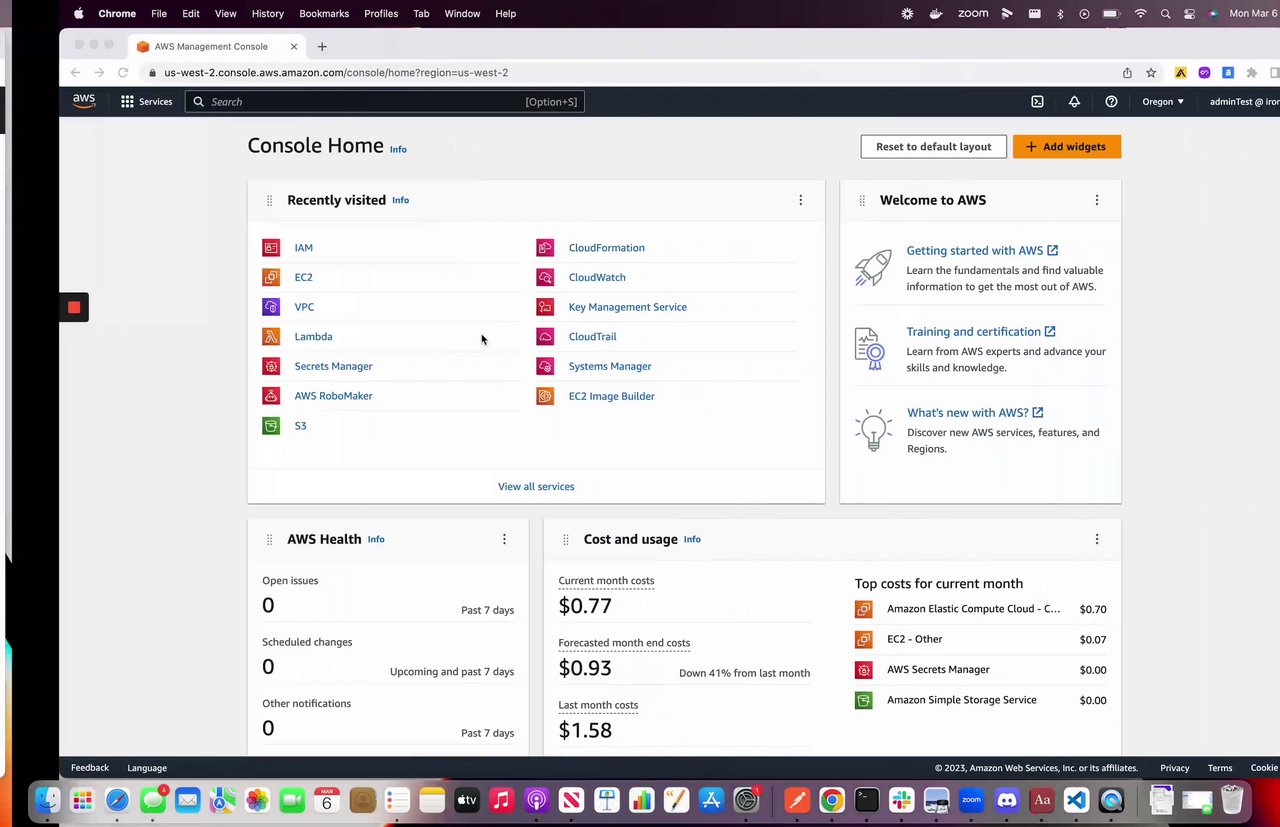The height and width of the screenshot is (827, 1280).
Task: Open the Profiles menu
Action: coord(381,14)
